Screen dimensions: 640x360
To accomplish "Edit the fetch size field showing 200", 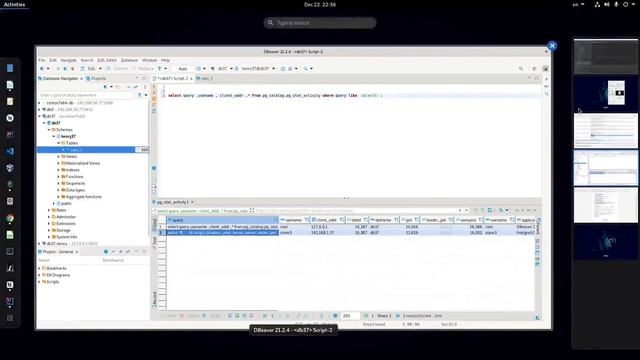I will pyautogui.click(x=350, y=316).
